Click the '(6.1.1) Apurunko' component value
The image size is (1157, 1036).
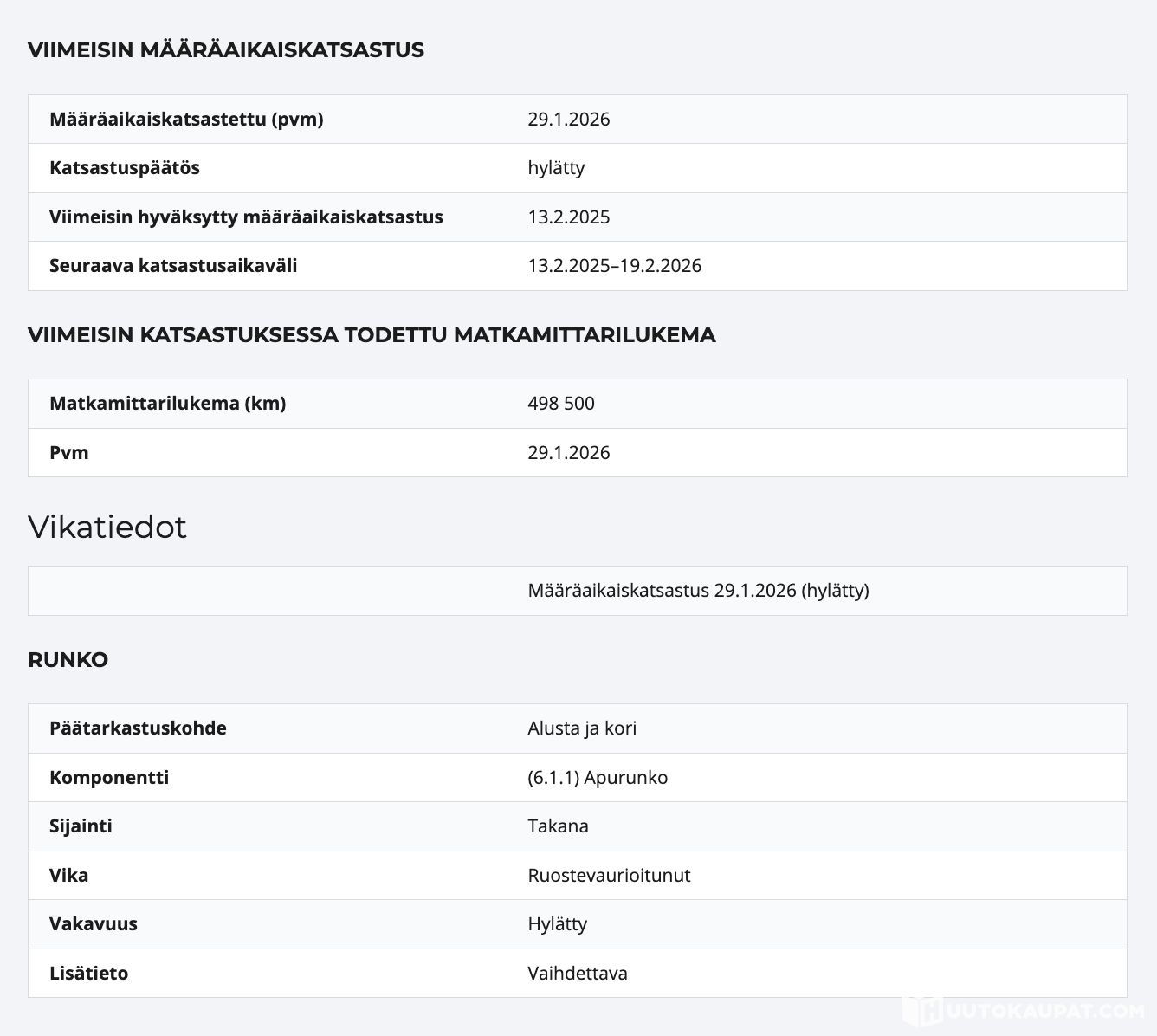click(598, 778)
